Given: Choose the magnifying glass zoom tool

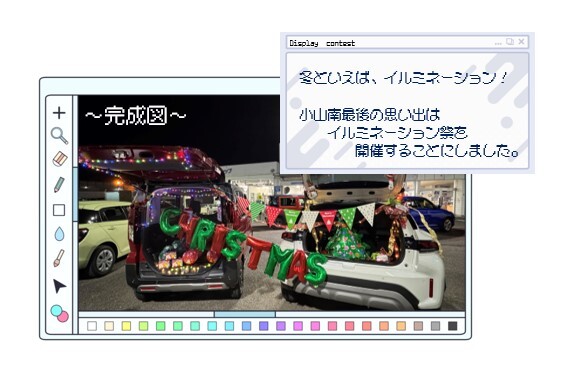Looking at the screenshot, I should [x=59, y=136].
